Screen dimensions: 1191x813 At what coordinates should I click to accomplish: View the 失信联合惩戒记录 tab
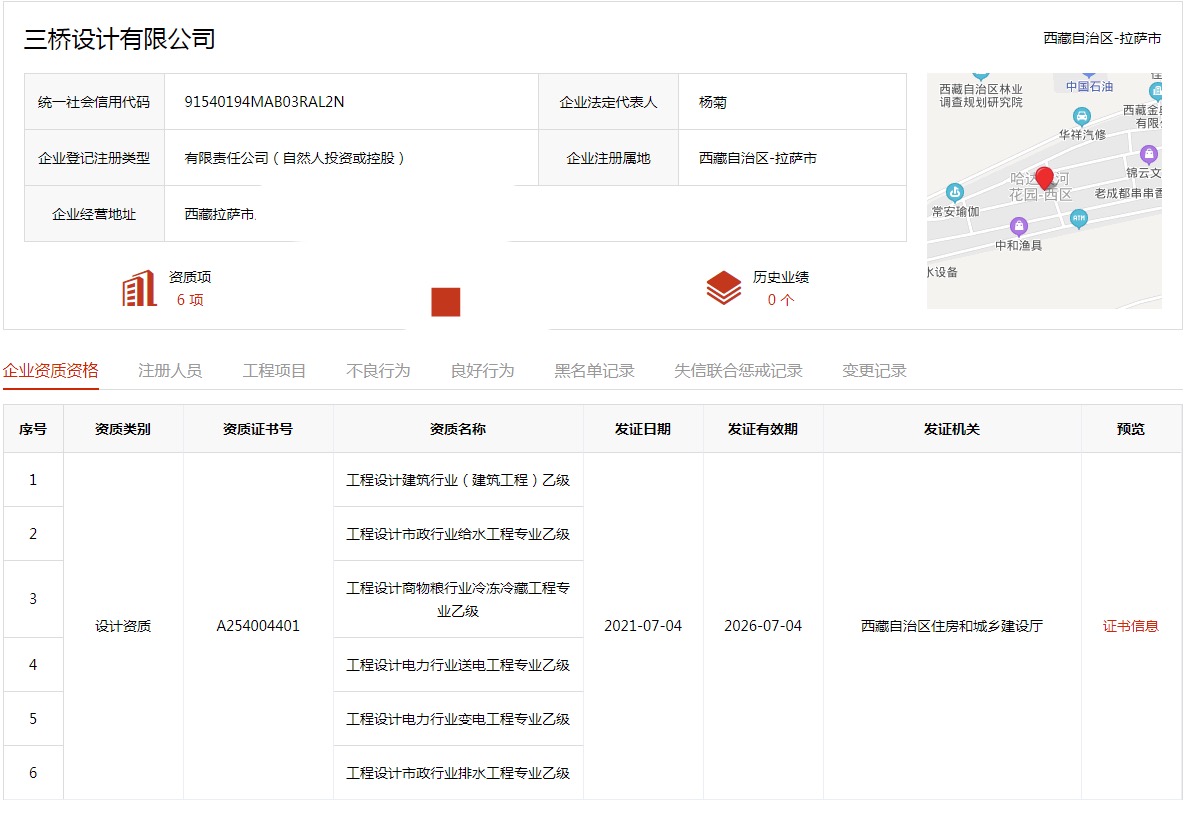point(738,371)
